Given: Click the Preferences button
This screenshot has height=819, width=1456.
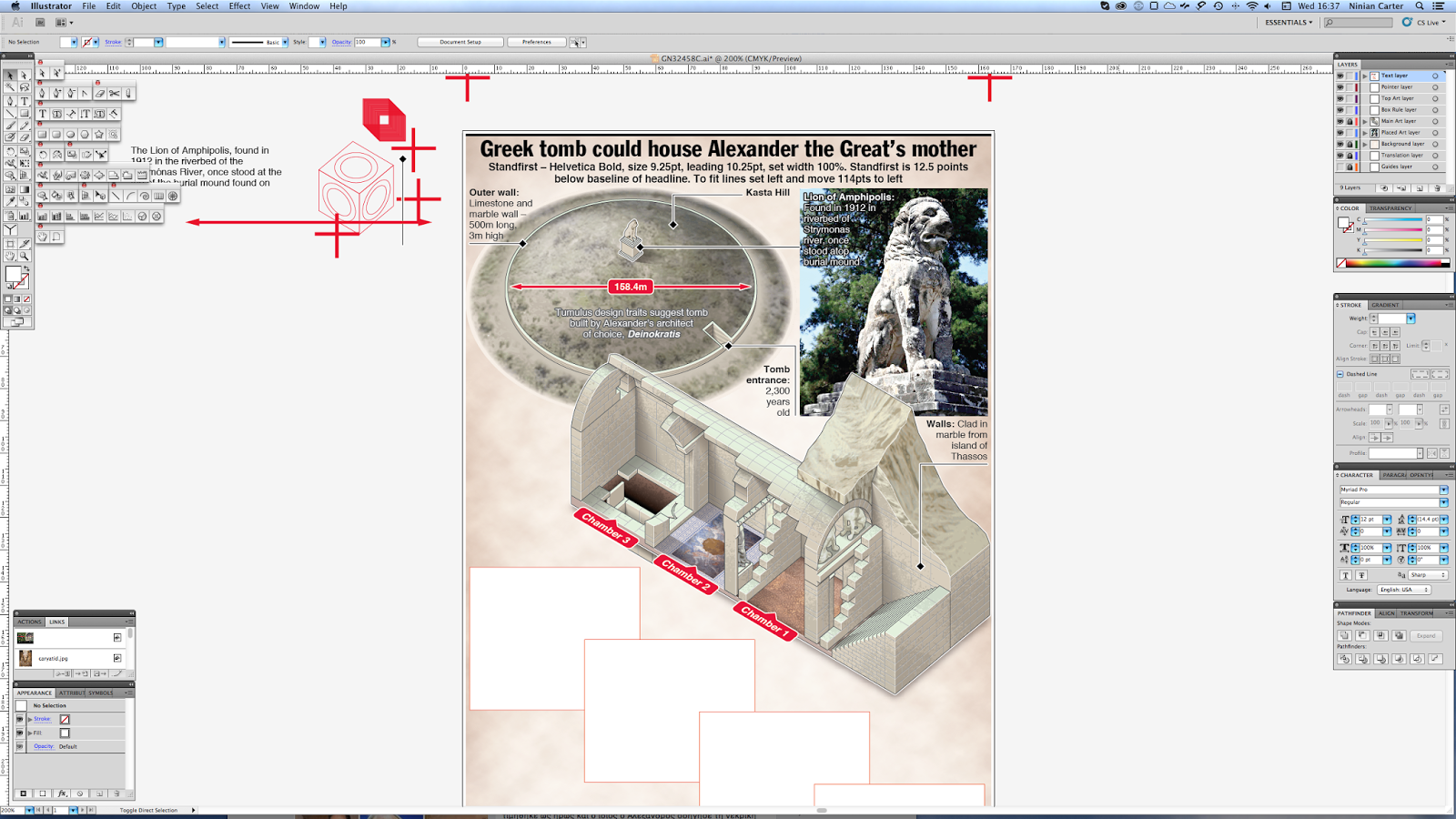Looking at the screenshot, I should [x=536, y=42].
